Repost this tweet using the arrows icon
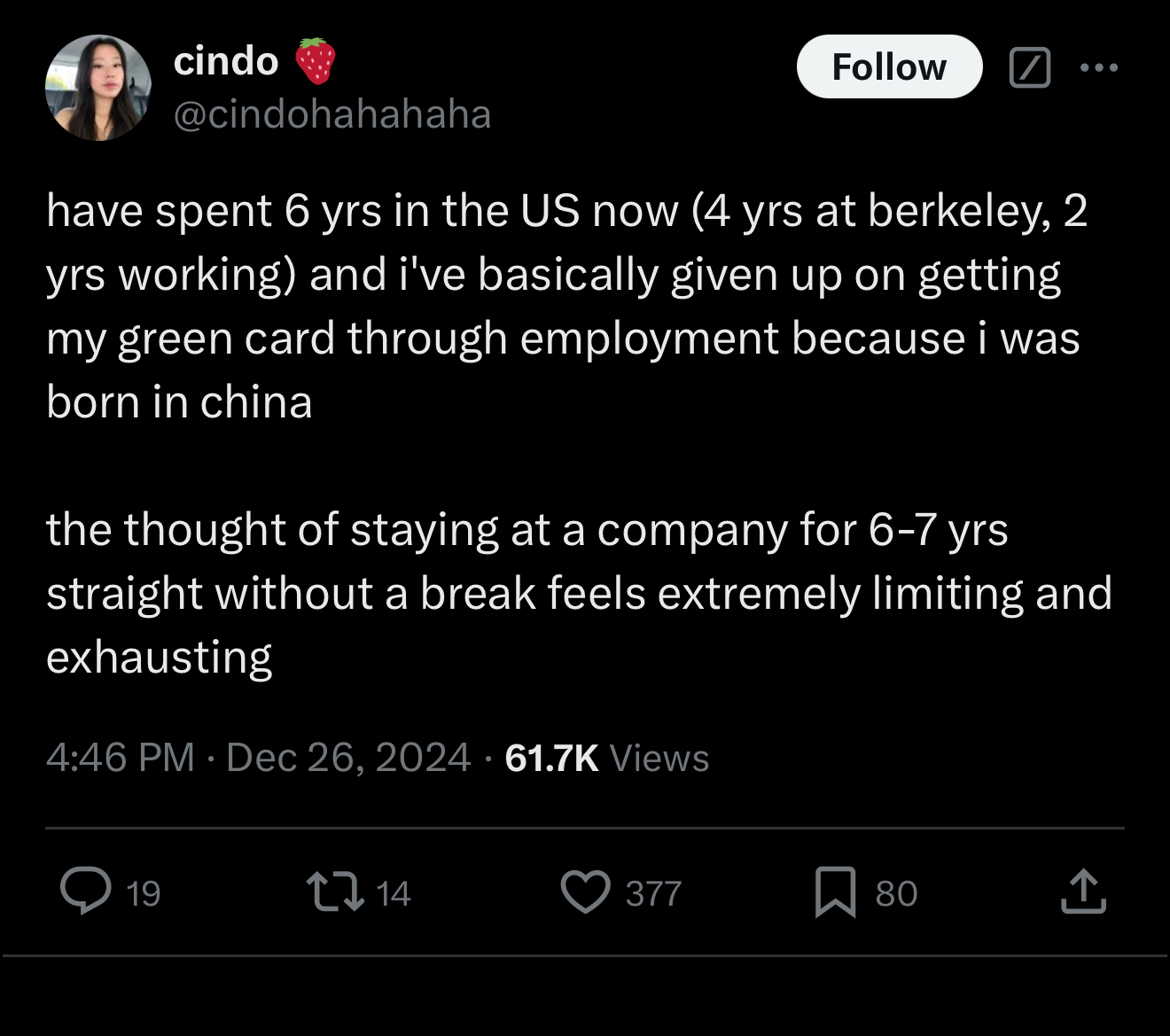The image size is (1170, 1036). [x=334, y=892]
